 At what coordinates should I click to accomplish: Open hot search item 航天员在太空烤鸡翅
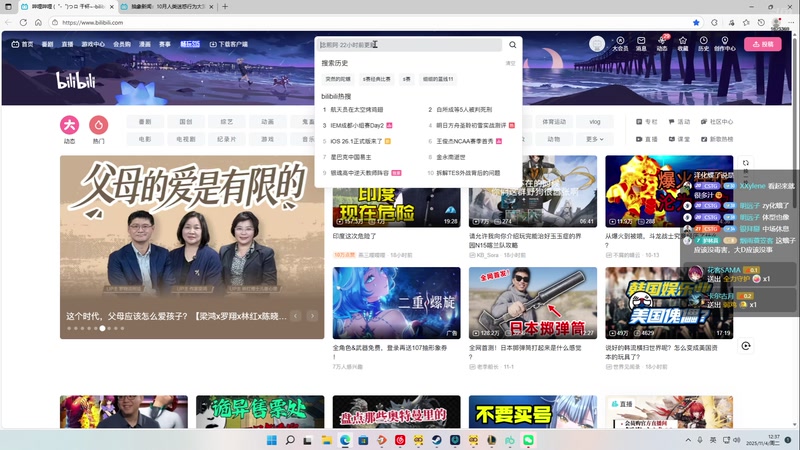point(357,109)
